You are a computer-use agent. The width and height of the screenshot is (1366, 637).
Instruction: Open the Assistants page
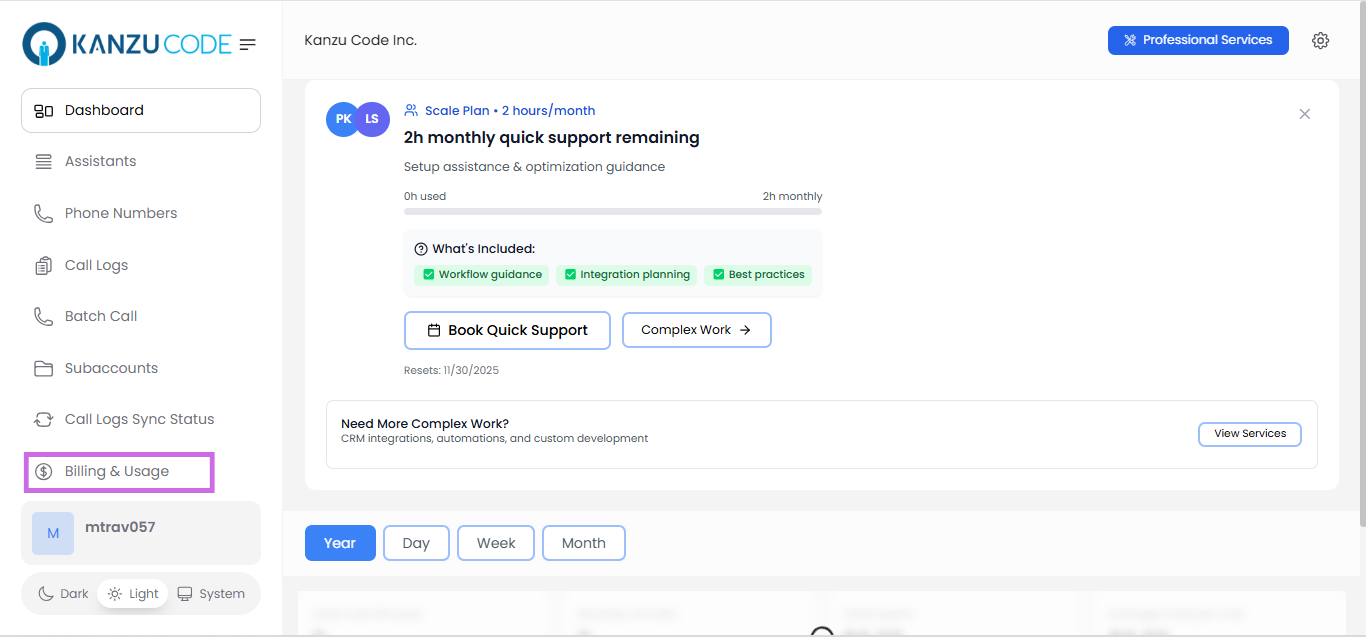[x=141, y=162]
